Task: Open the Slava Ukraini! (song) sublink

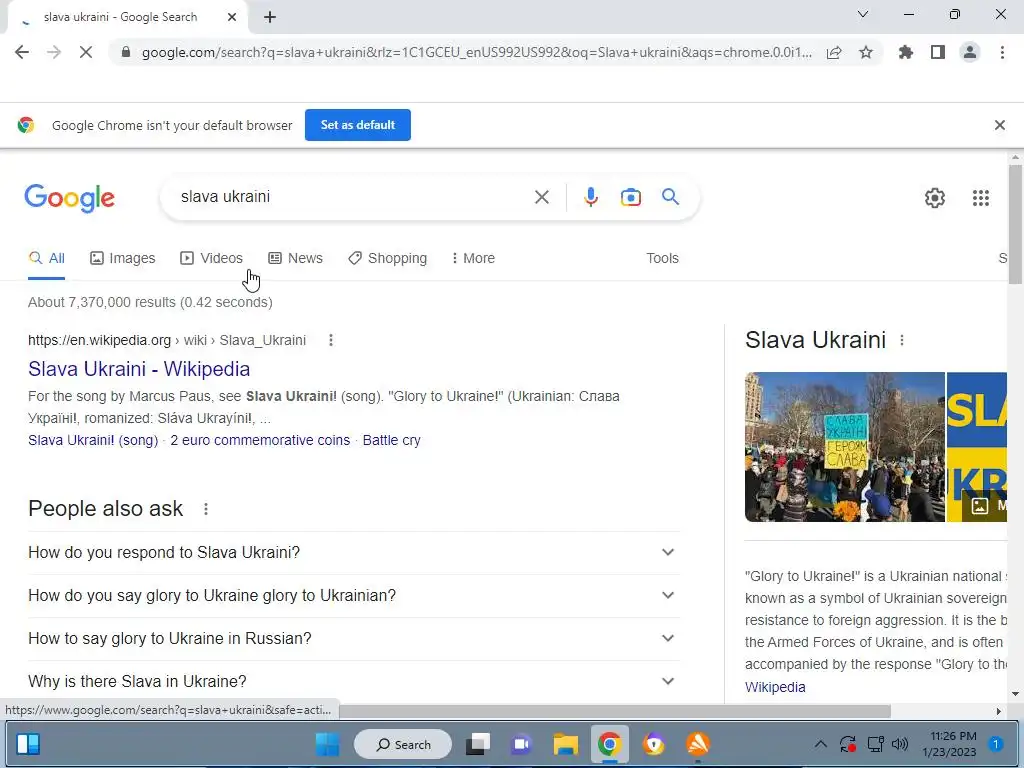Action: (93, 440)
